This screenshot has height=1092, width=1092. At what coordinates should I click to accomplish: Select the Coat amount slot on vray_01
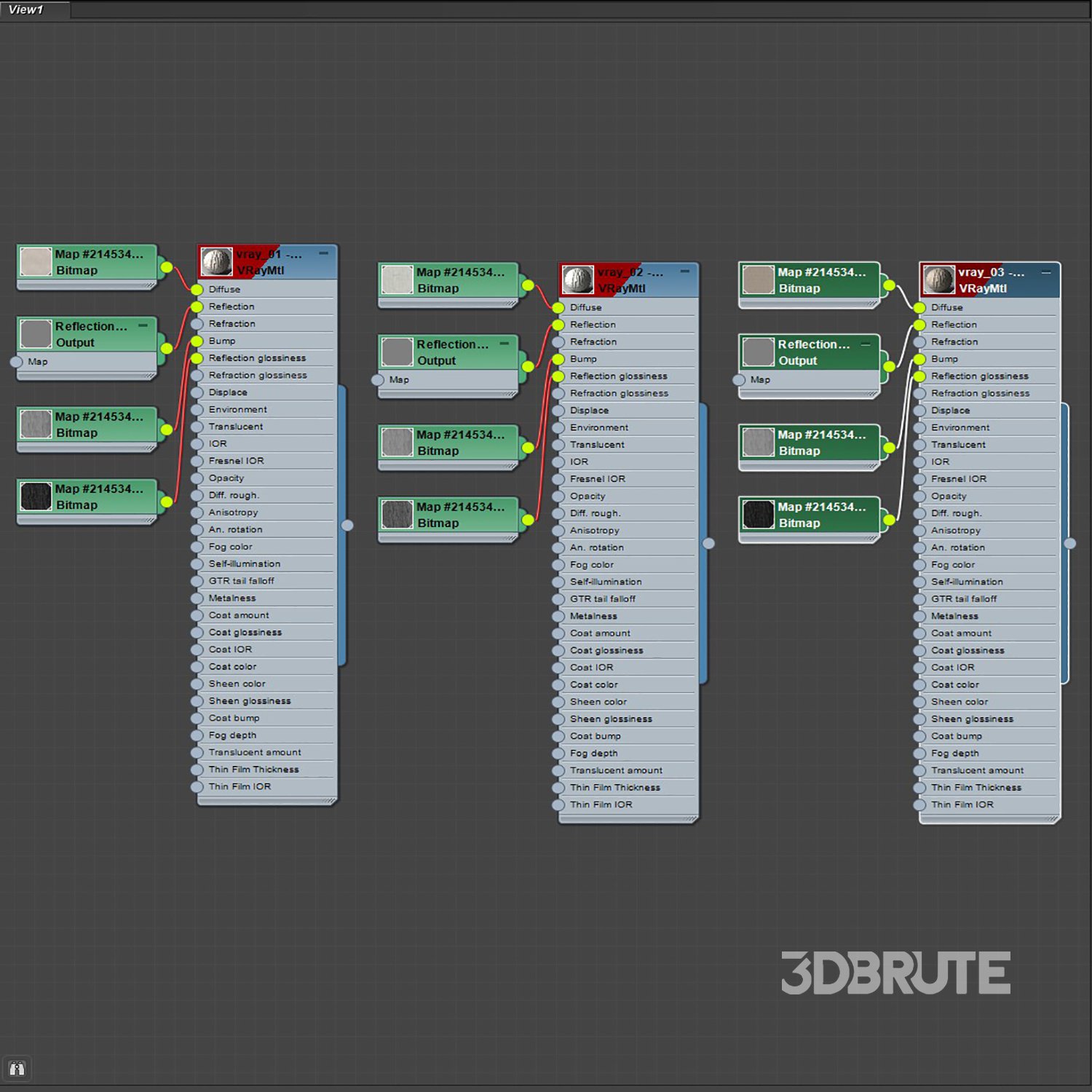[239, 615]
